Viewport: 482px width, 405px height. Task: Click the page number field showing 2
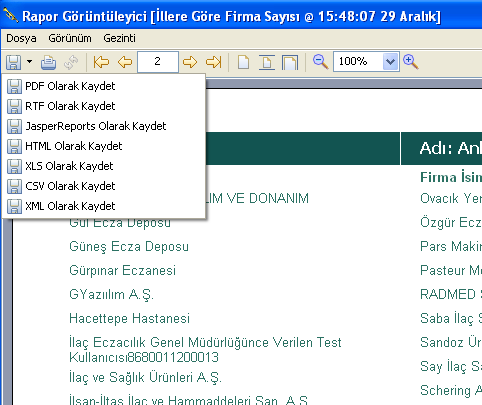(158, 62)
